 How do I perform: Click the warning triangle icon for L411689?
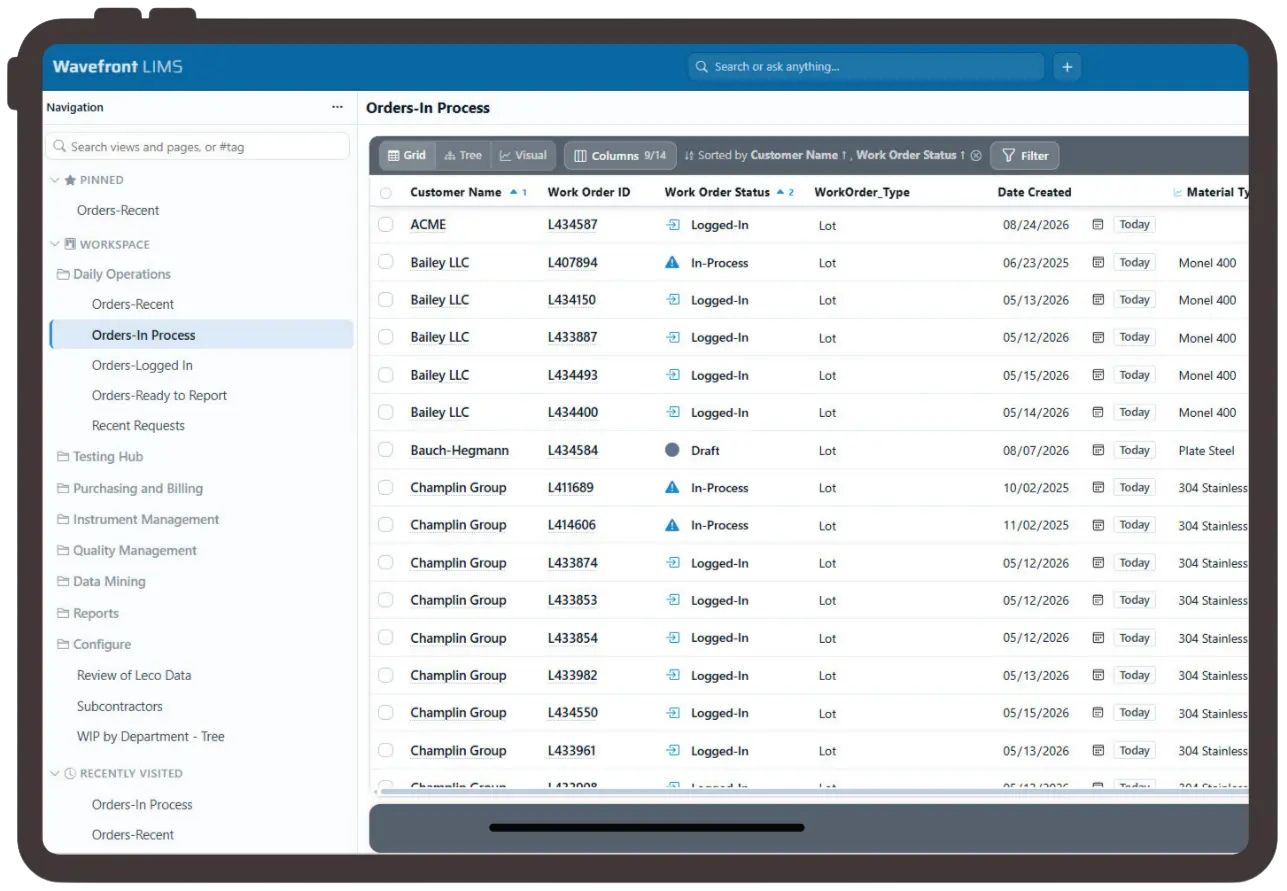[x=673, y=488]
